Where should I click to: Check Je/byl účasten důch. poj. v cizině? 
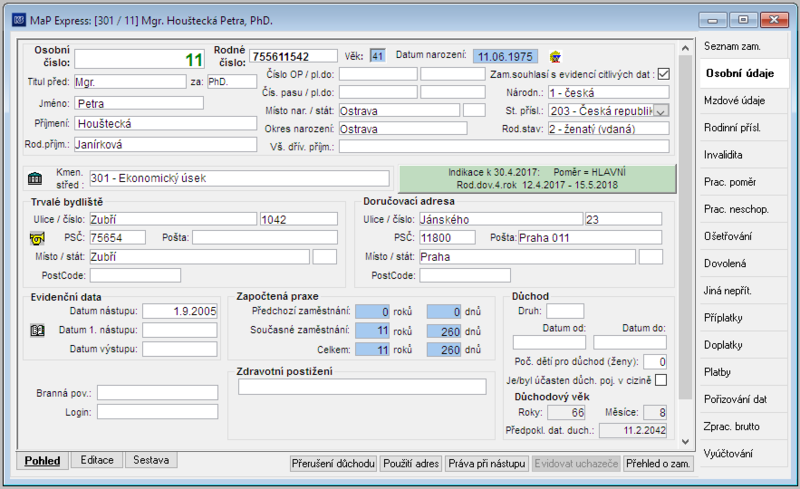[x=661, y=380]
